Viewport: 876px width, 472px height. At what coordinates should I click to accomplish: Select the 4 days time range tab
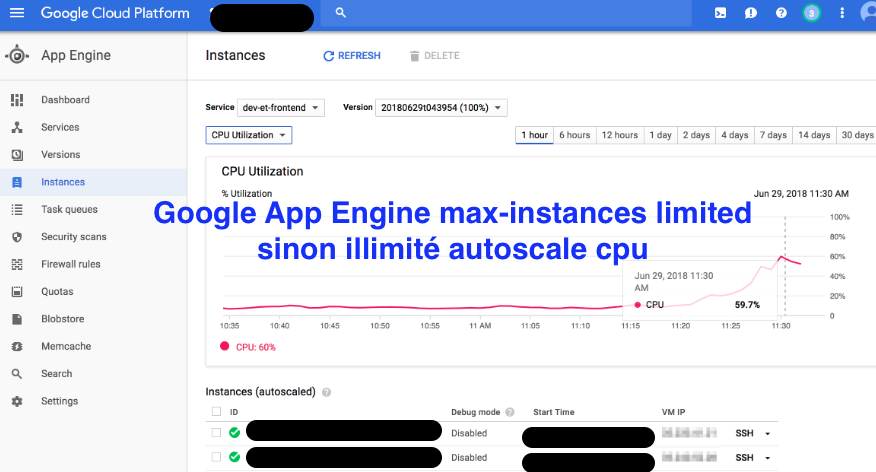click(735, 135)
